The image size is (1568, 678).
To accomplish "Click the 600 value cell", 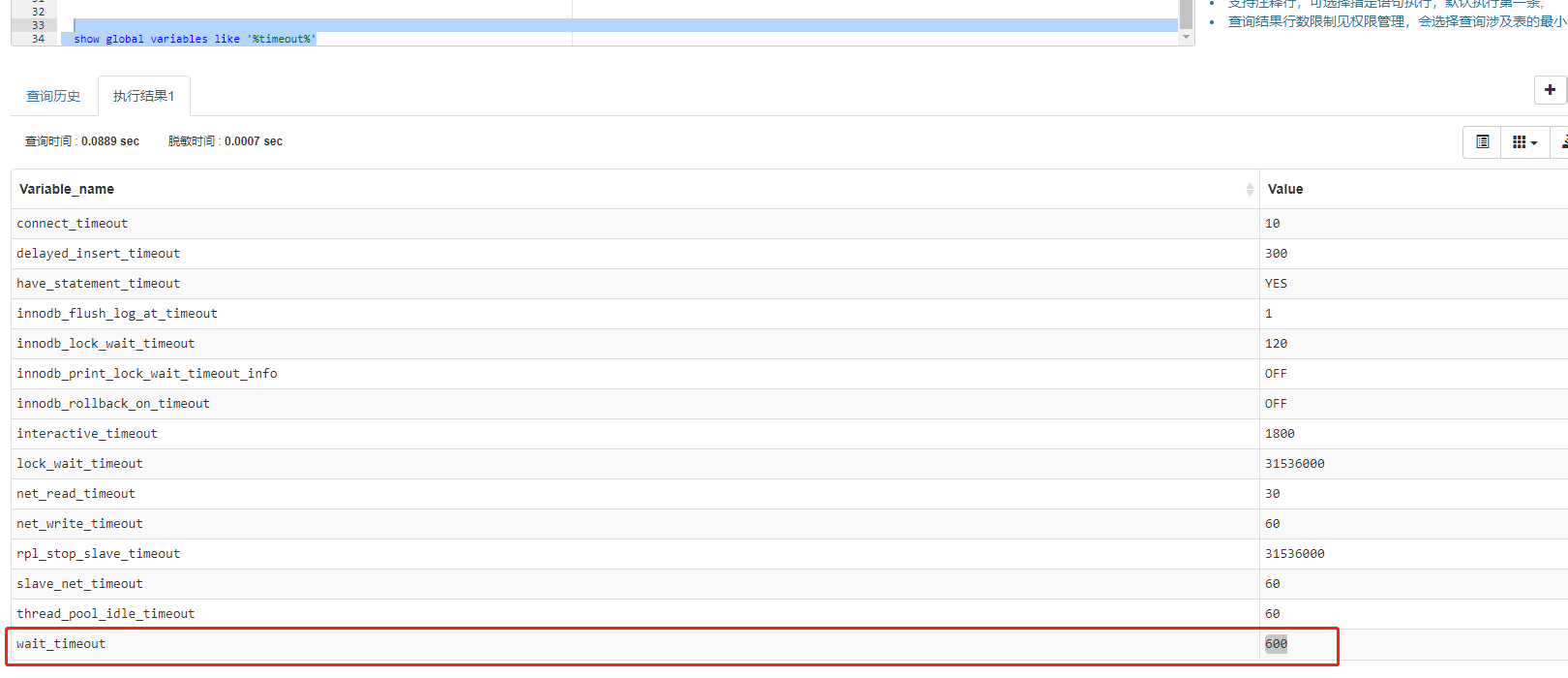I will (x=1276, y=644).
